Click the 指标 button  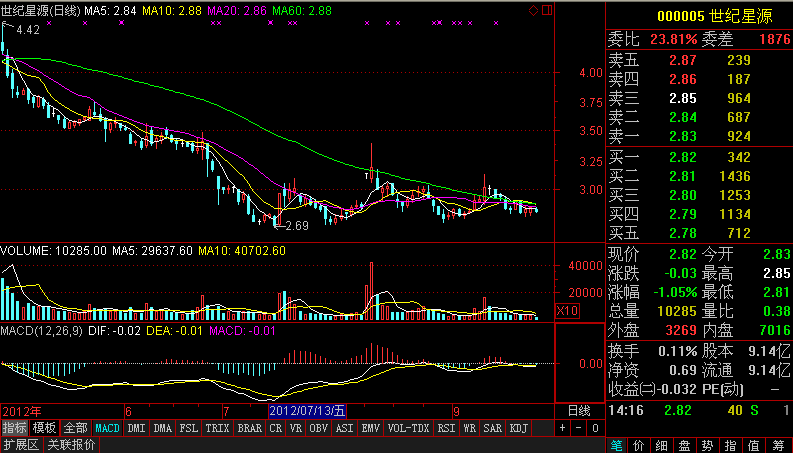point(14,428)
